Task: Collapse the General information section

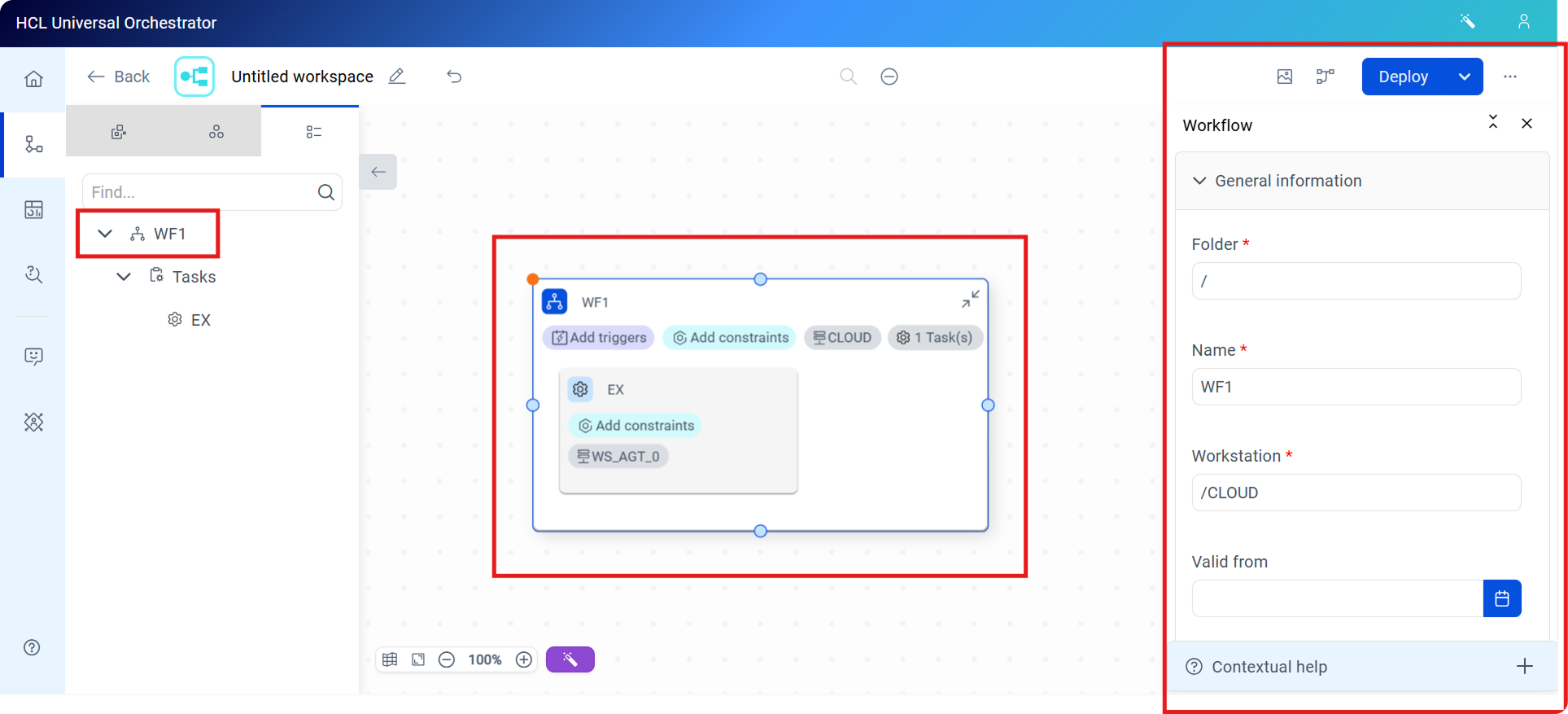Action: click(1199, 181)
